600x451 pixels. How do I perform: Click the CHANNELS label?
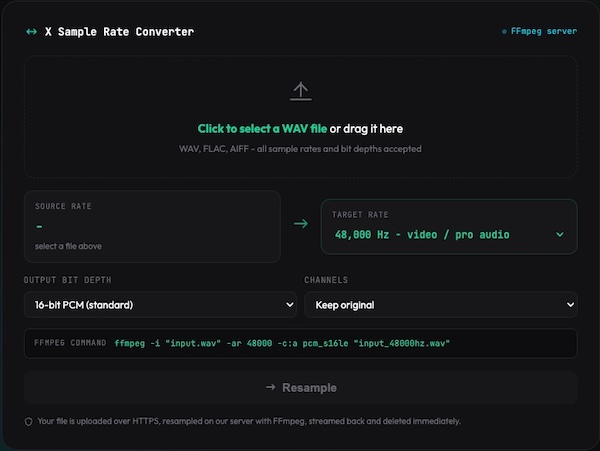pos(326,280)
